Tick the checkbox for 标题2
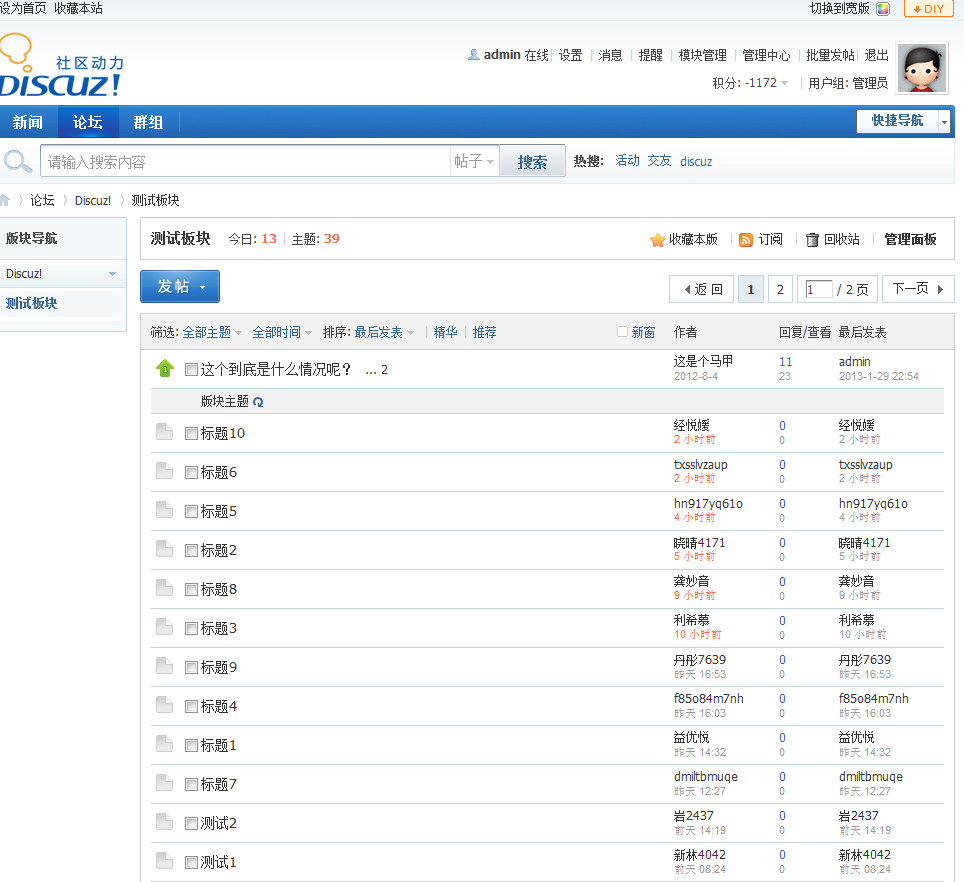This screenshot has width=964, height=882. [191, 551]
